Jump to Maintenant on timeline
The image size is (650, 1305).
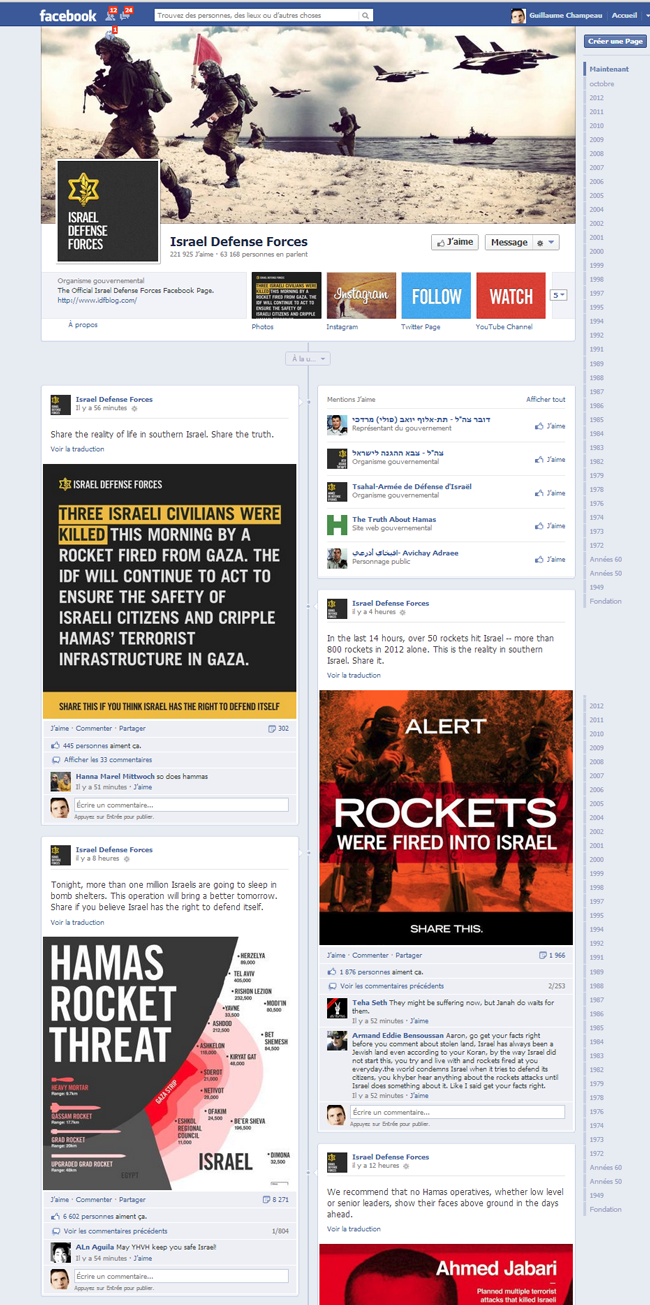pyautogui.click(x=609, y=69)
